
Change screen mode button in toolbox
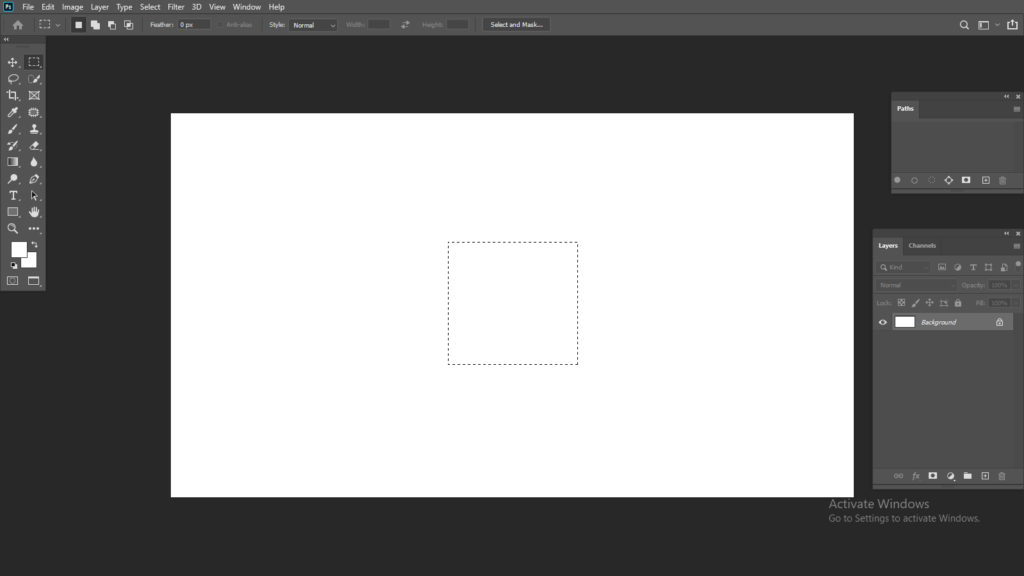[33, 281]
